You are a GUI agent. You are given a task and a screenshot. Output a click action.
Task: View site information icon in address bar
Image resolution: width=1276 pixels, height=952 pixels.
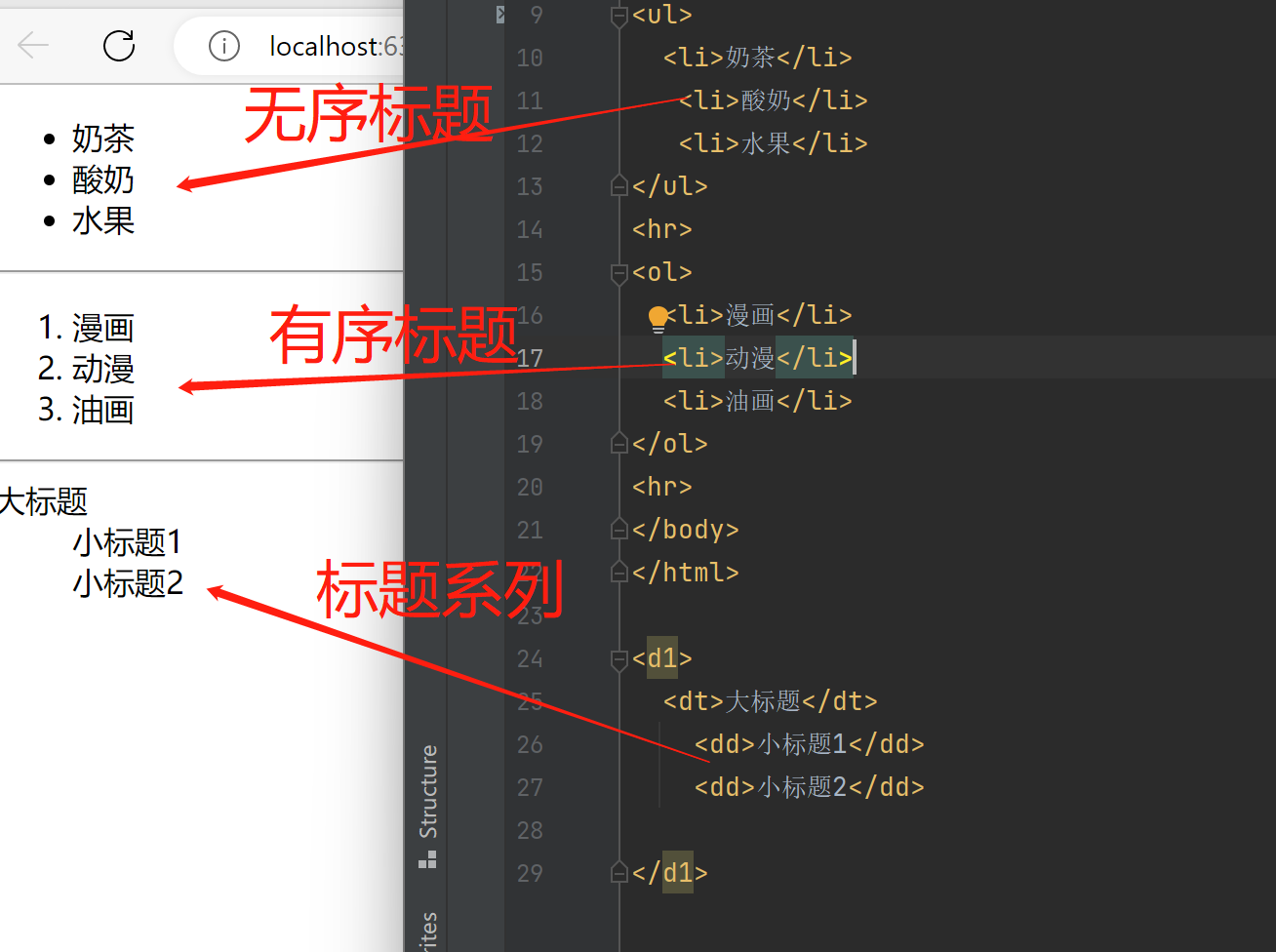224,46
